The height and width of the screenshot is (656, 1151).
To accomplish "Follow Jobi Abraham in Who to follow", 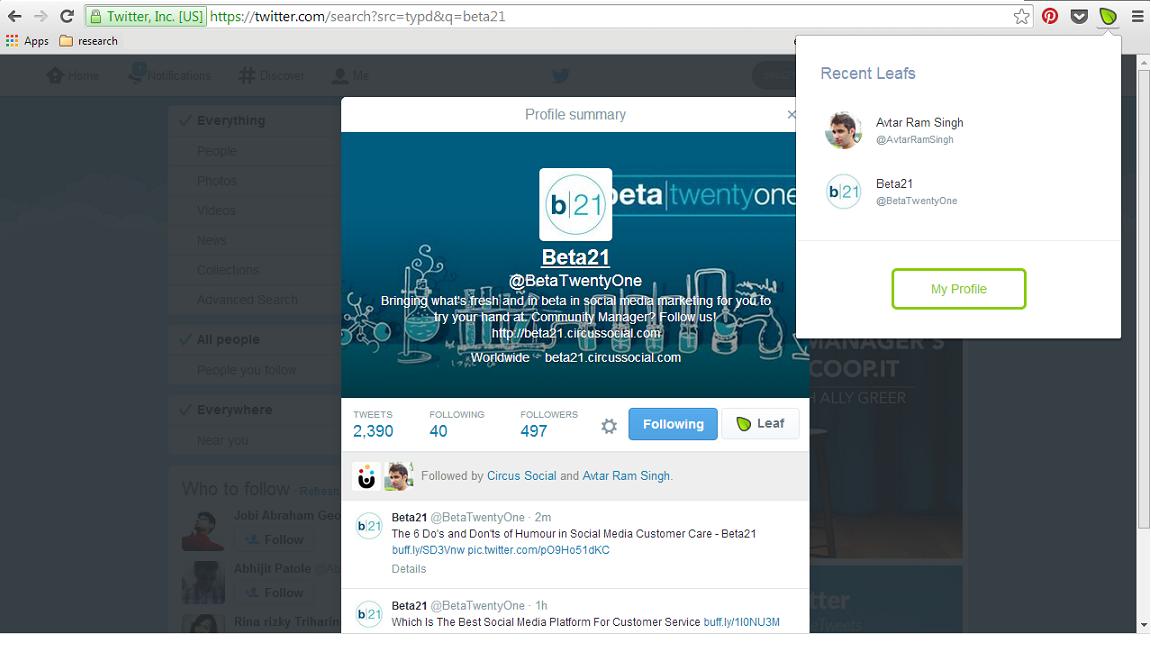I will click(x=276, y=540).
